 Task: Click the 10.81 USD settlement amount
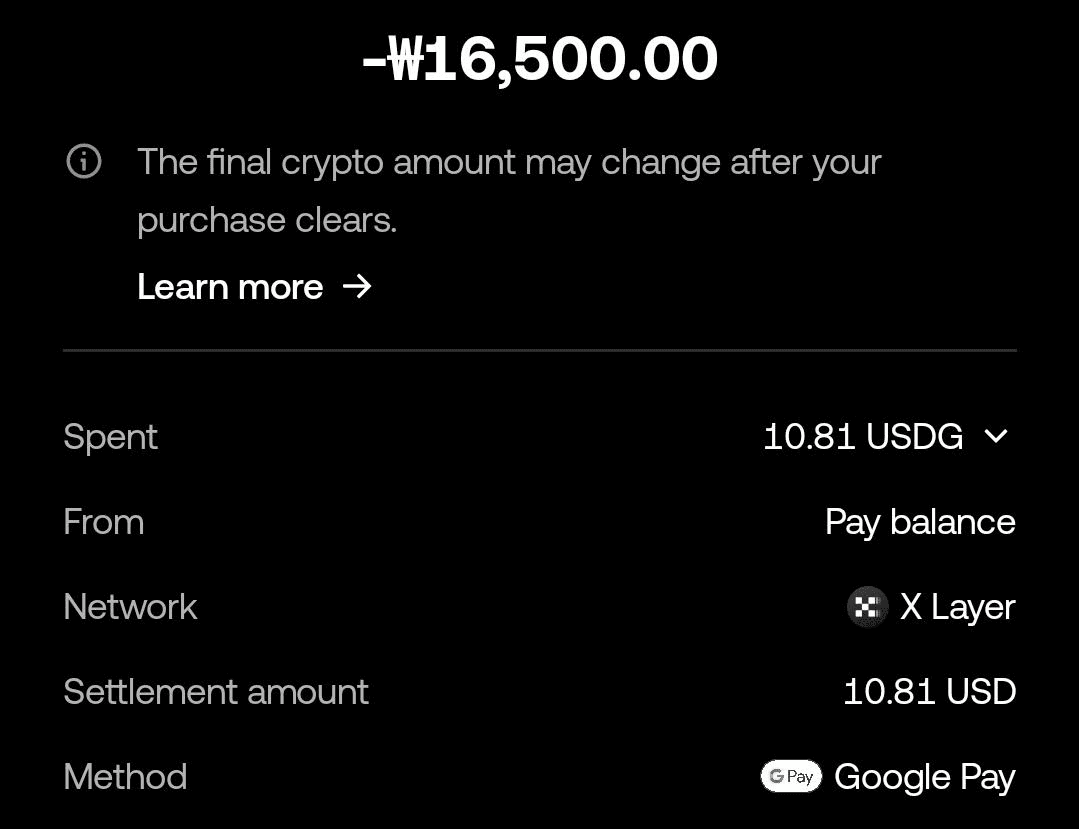tap(930, 691)
